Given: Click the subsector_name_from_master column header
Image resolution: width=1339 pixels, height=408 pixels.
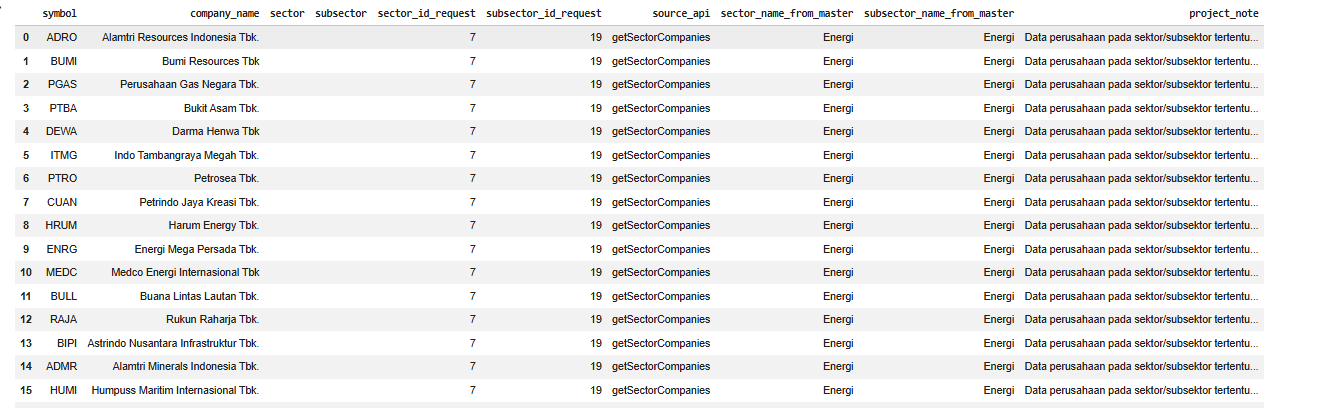Looking at the screenshot, I should pyautogui.click(x=939, y=14).
